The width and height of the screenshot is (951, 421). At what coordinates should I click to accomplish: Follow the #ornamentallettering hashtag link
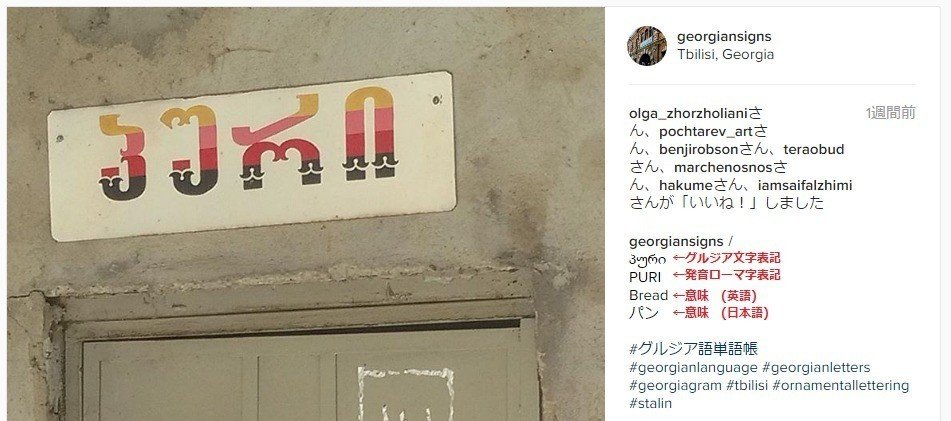tap(841, 386)
